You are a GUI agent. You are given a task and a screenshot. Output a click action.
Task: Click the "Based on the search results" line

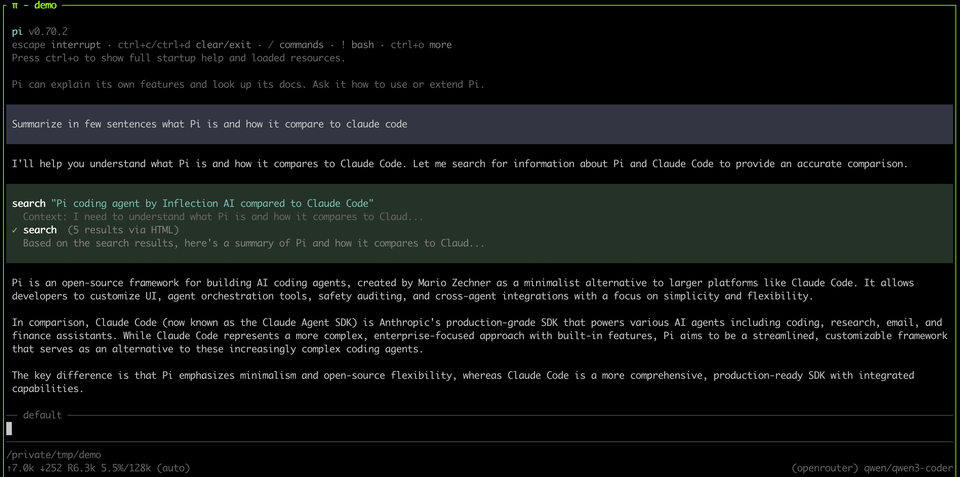tap(253, 243)
